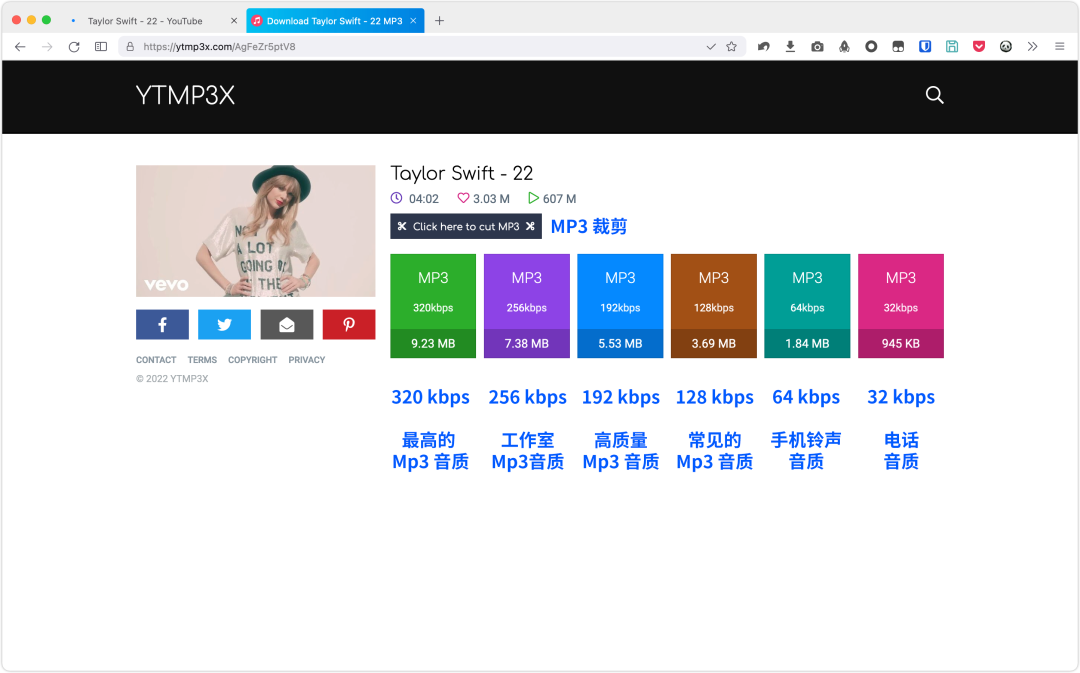Show more toolbar extensions overflow
The image size is (1080, 673).
click(x=1032, y=47)
